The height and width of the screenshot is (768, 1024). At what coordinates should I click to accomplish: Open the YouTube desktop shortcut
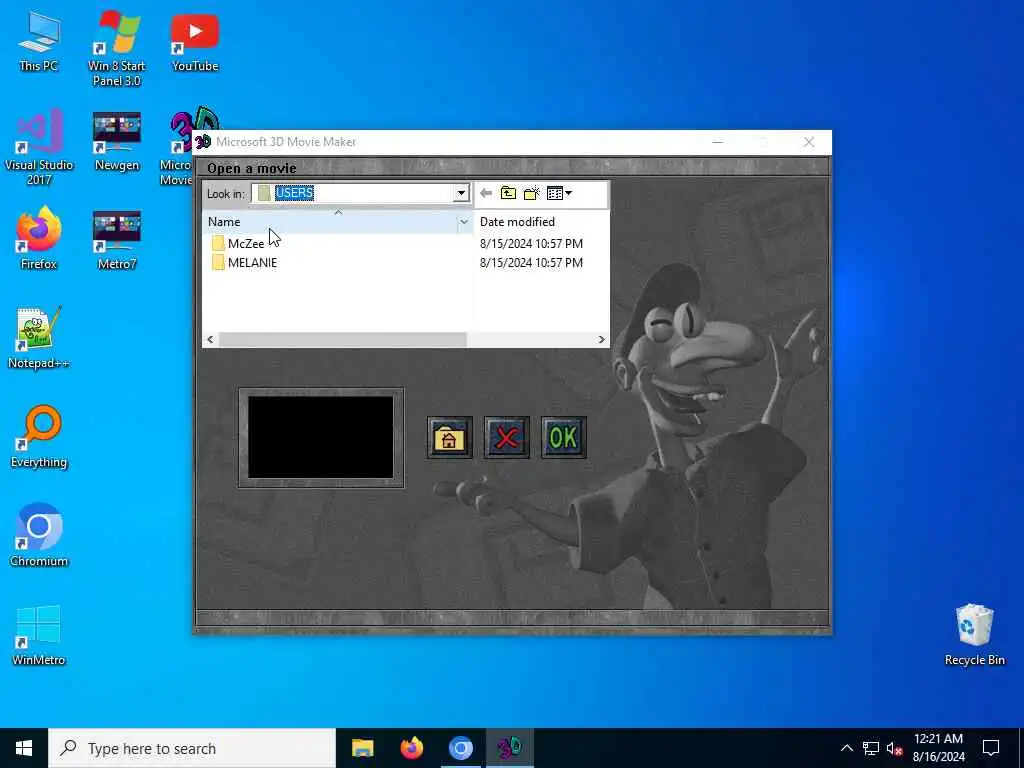click(x=195, y=42)
